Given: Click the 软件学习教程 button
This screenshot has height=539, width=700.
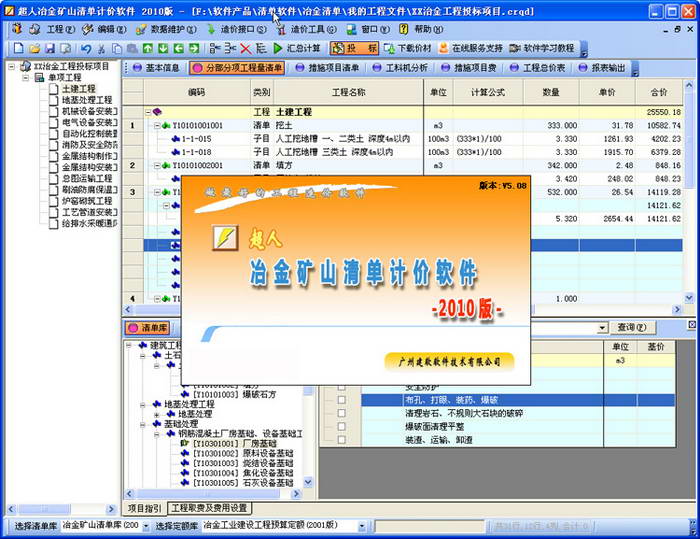Looking at the screenshot, I should pyautogui.click(x=542, y=48).
